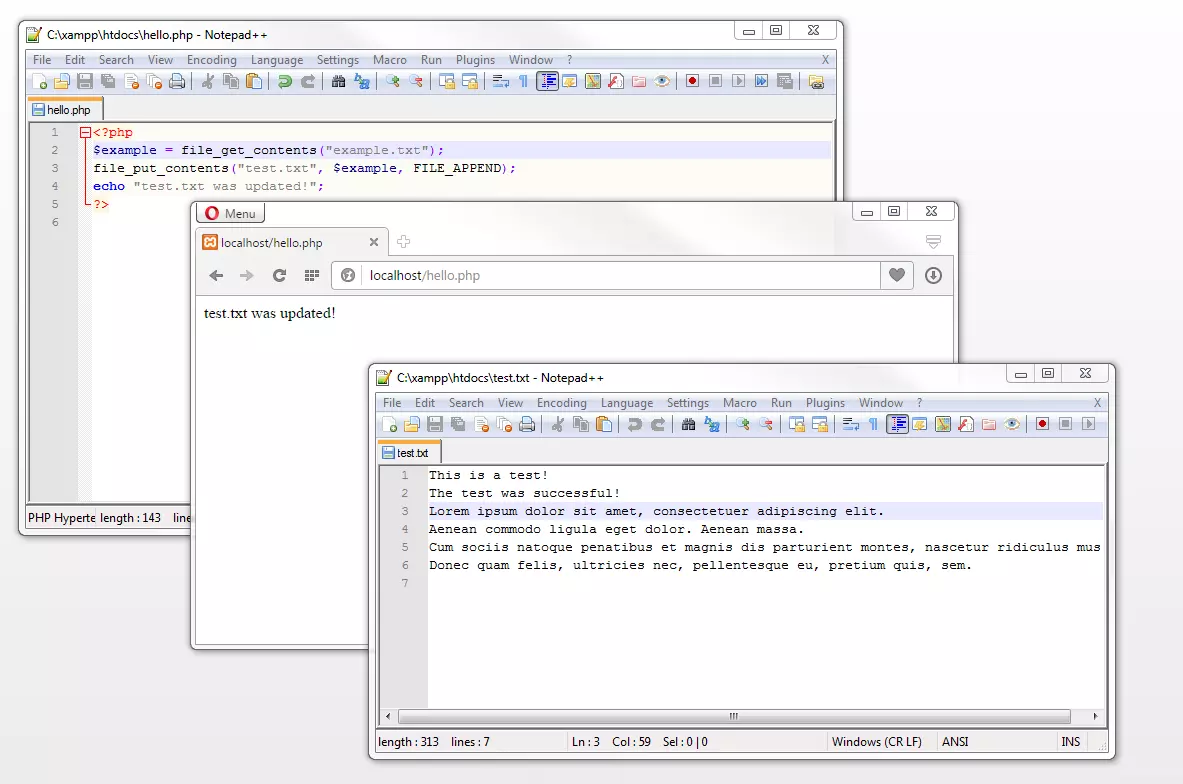
Task: Open the Language menu in test.txt window
Action: (627, 402)
